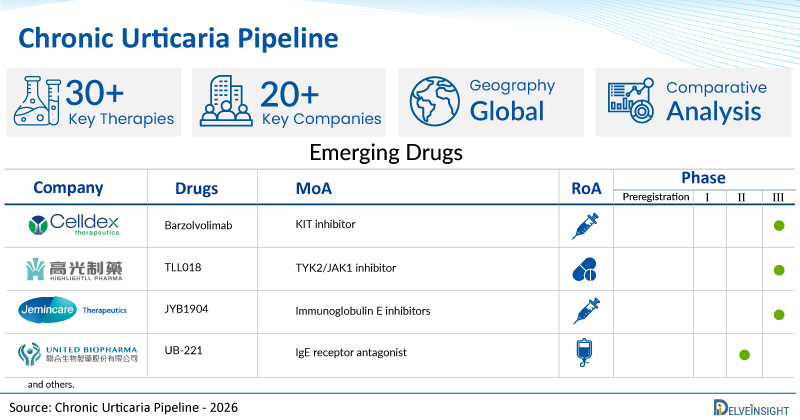Click the United Biopharma logo
The width and height of the screenshot is (800, 420).
pos(78,354)
